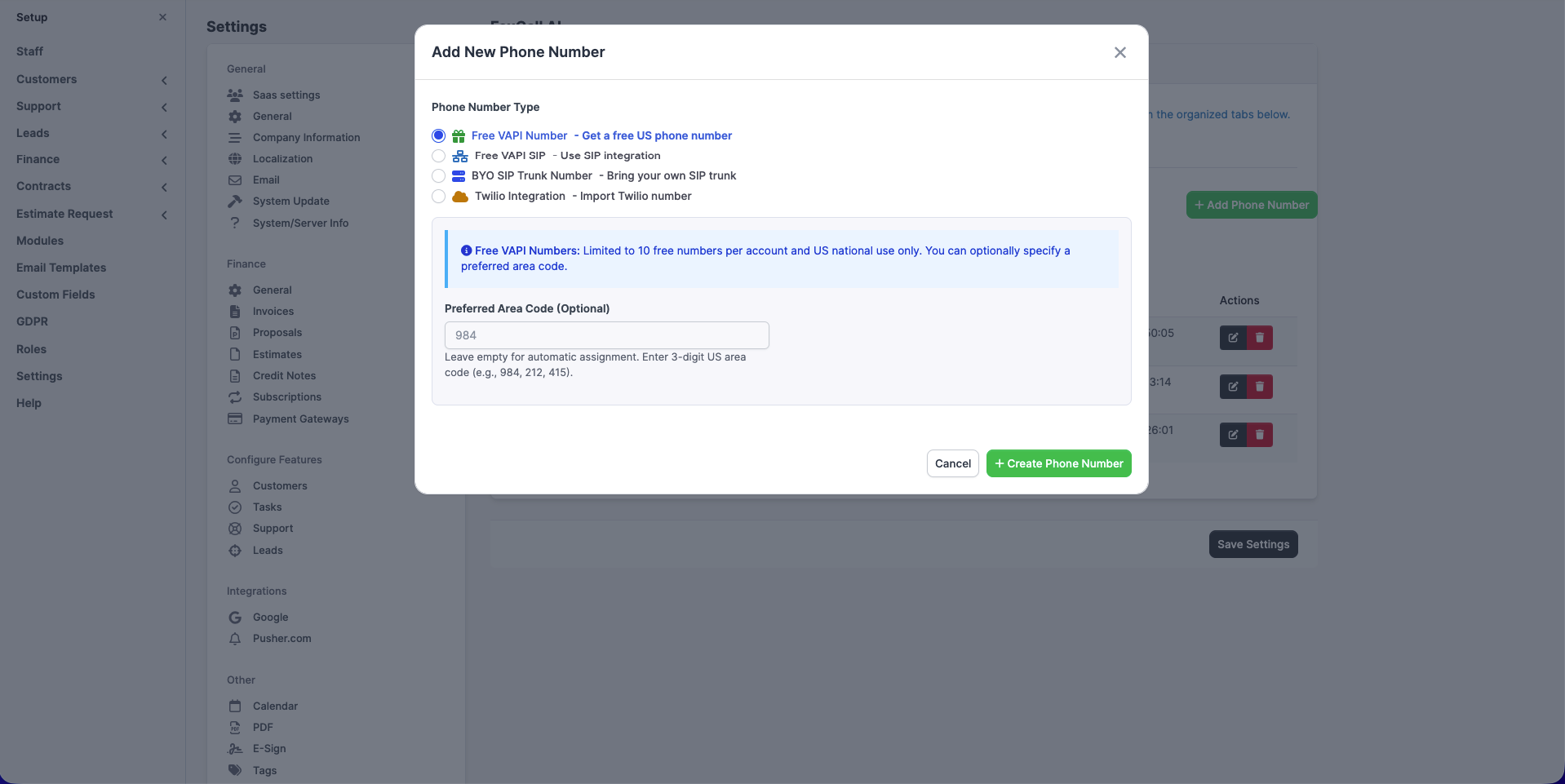Choose the Free VAPI SIP radio option
This screenshot has height=784, width=1565.
point(439,156)
